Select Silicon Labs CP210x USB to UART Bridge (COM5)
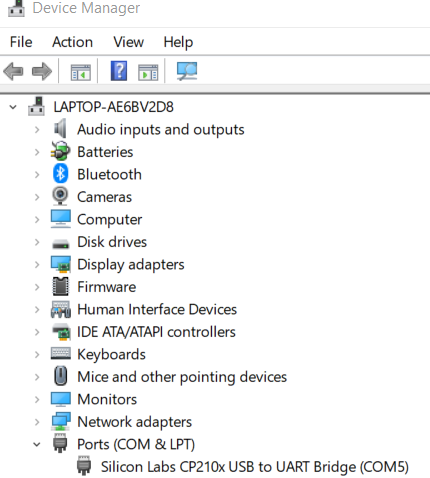The image size is (430, 478). (x=255, y=467)
